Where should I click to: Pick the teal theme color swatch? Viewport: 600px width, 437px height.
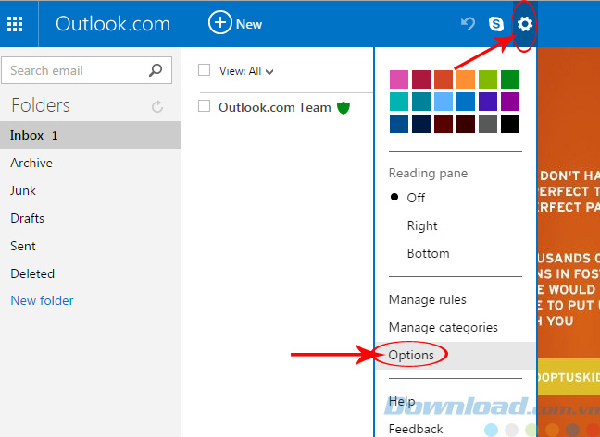[399, 101]
